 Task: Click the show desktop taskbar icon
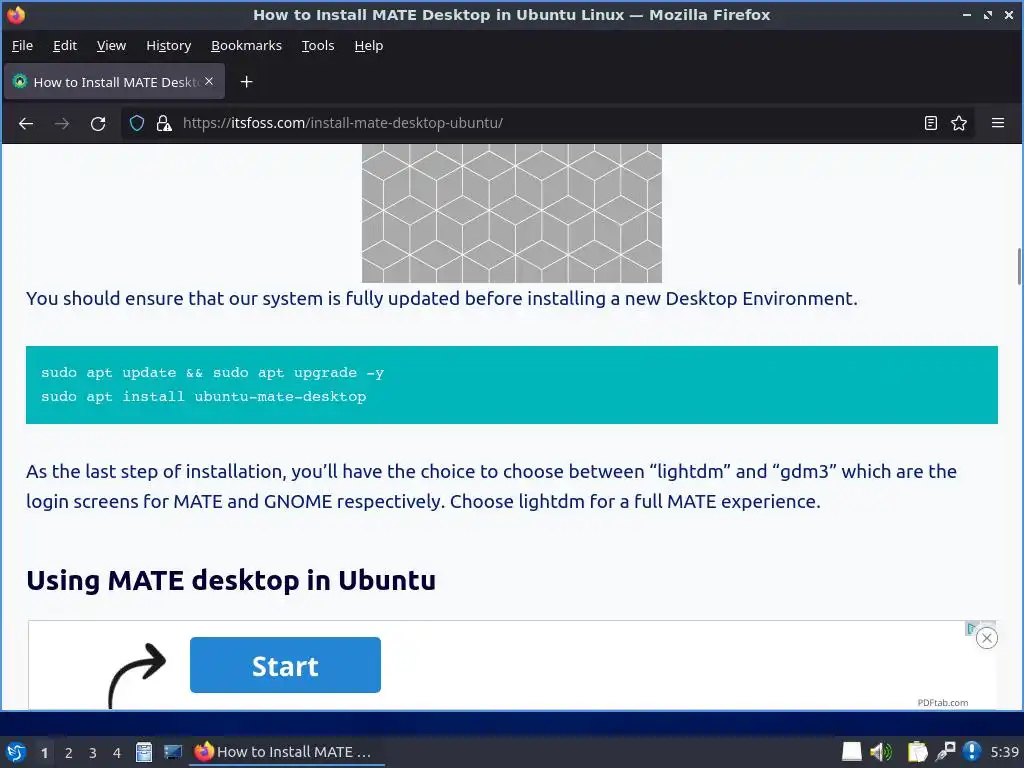pos(173,752)
